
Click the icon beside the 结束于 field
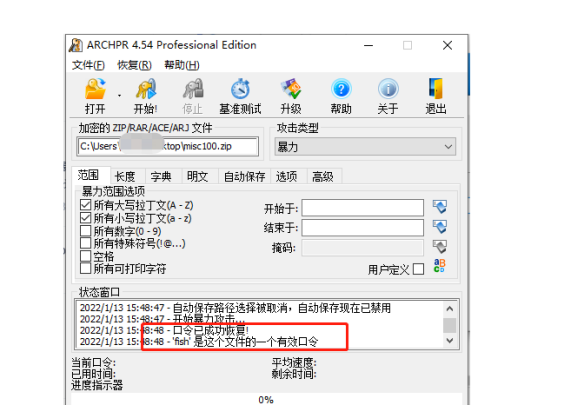coord(440,227)
